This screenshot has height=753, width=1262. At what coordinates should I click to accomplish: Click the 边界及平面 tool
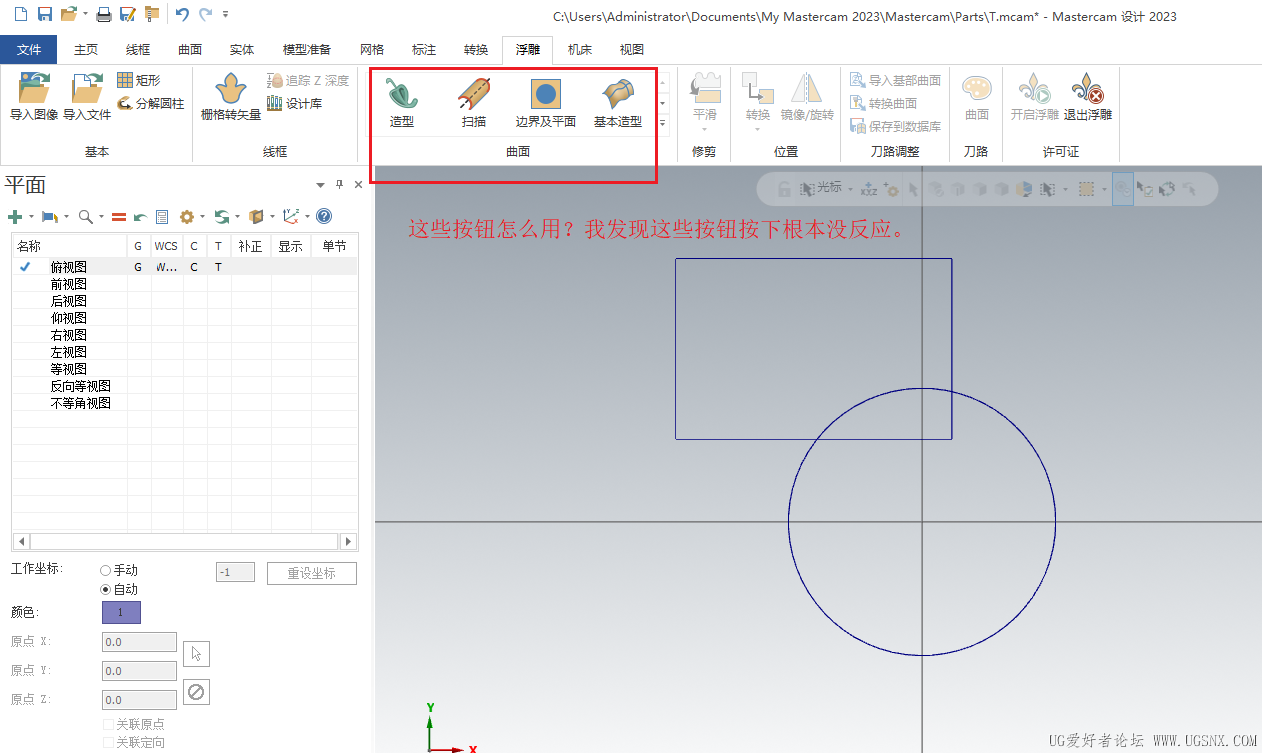point(545,103)
